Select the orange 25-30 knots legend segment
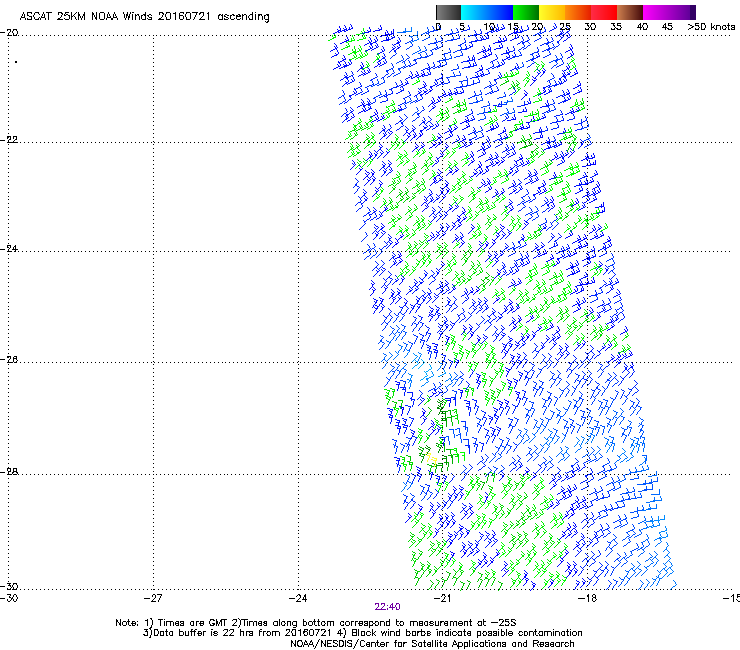The width and height of the screenshot is (740, 650). [578, 12]
